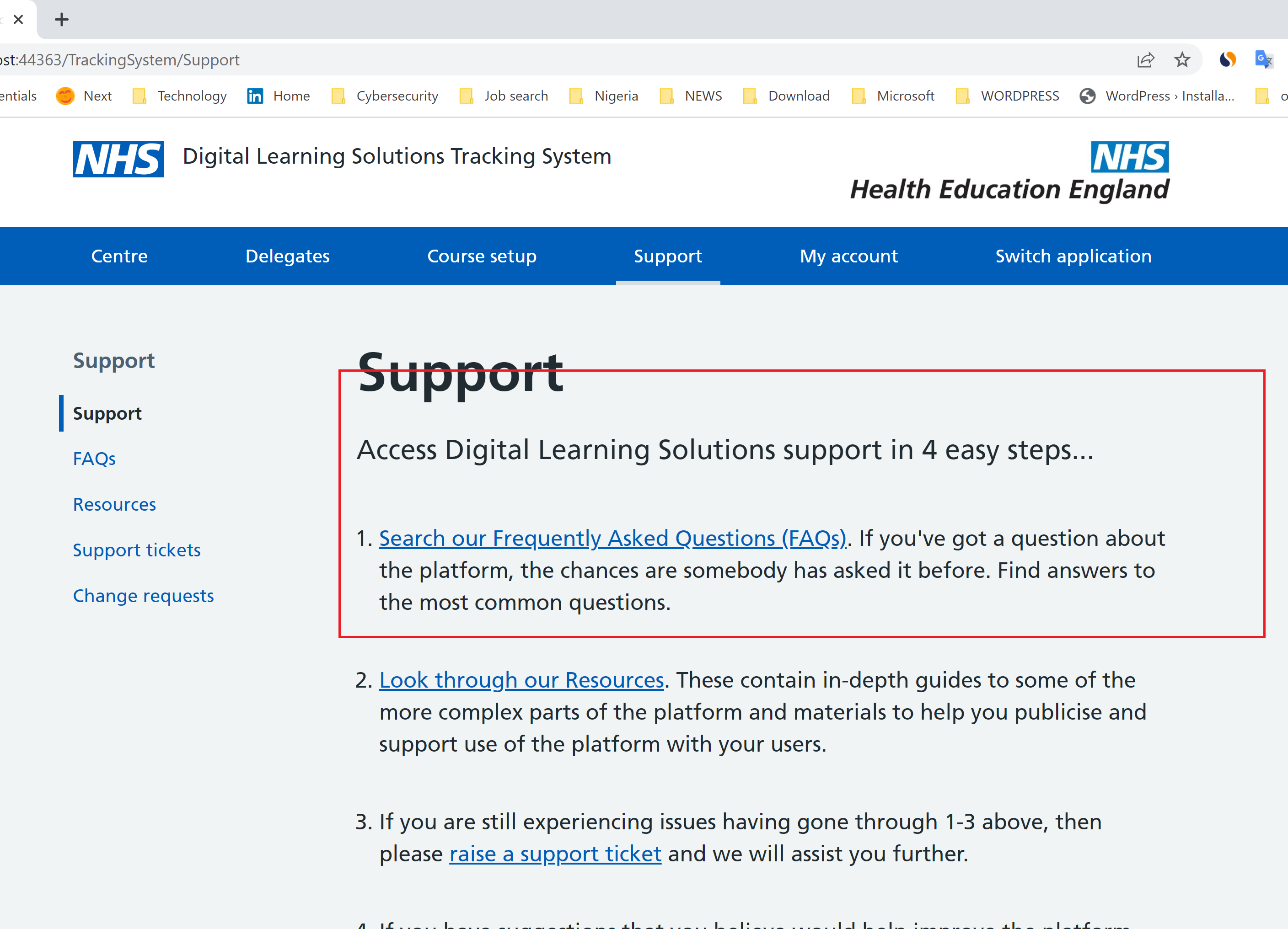
Task: Open a new browser tab
Action: coord(61,20)
